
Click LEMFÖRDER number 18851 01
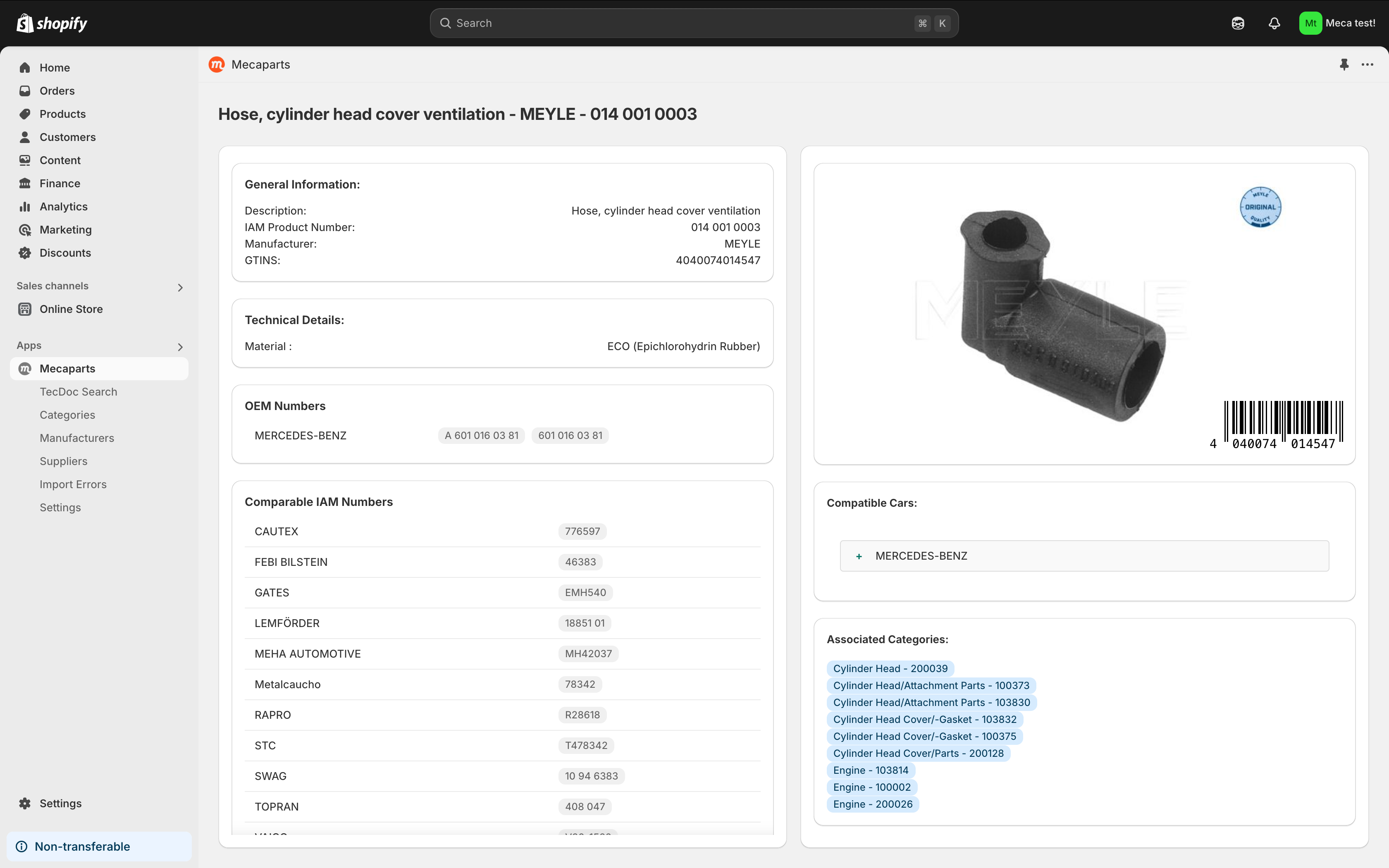(x=585, y=623)
